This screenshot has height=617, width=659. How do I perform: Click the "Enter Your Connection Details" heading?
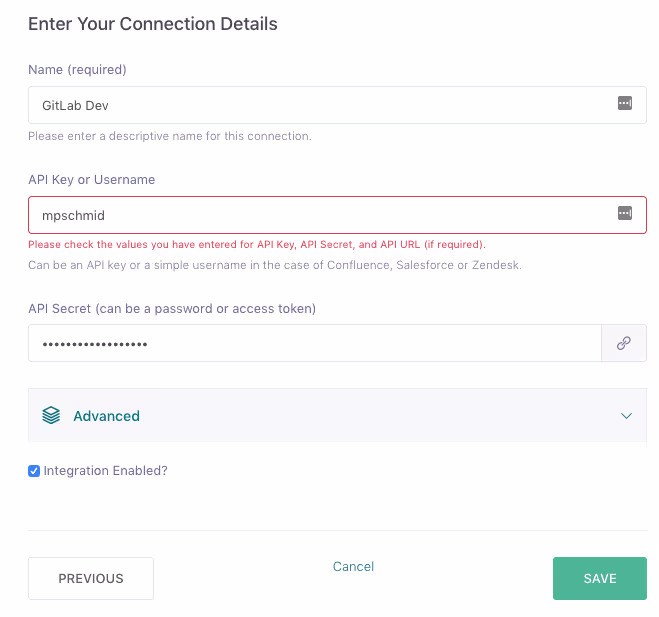pos(153,24)
